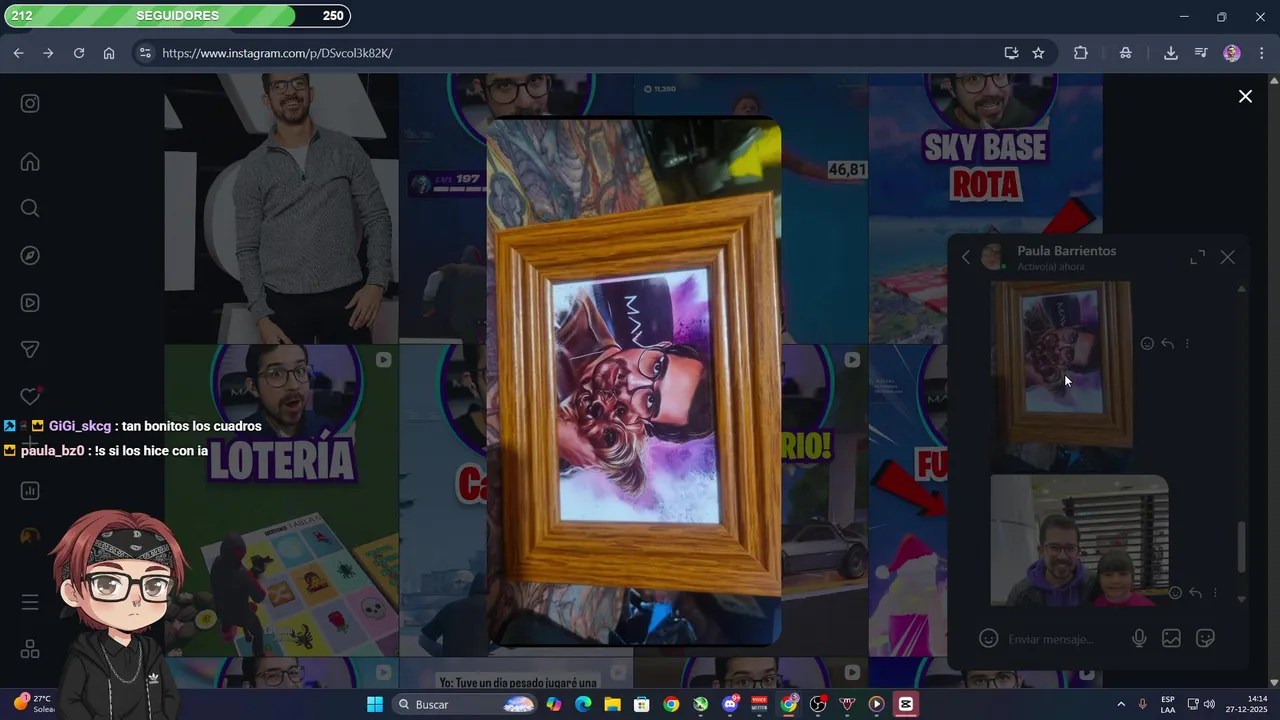Image resolution: width=1280 pixels, height=720 pixels.
Task: Open the media controls icon in toolbar
Action: click(1201, 53)
